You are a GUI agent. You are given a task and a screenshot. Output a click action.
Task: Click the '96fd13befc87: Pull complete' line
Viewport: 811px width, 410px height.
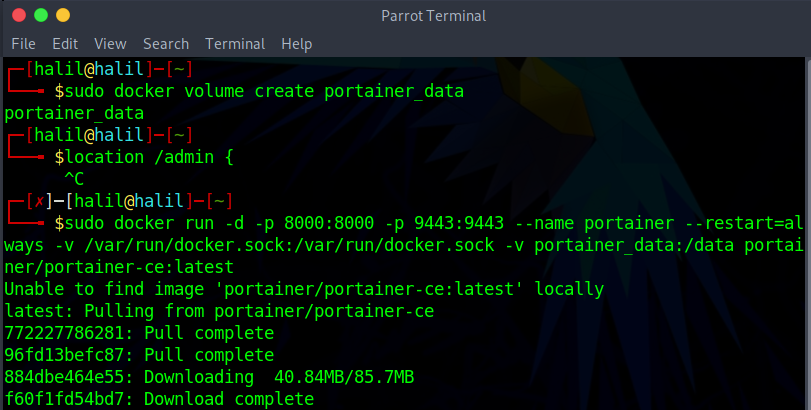[x=139, y=355]
